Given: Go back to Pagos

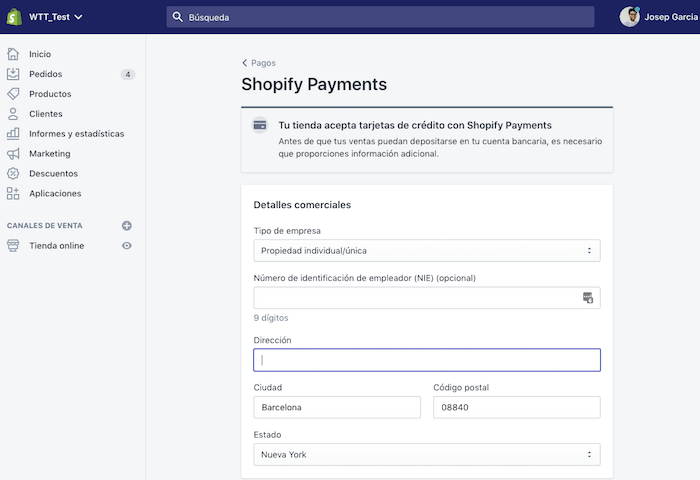Looking at the screenshot, I should point(259,63).
